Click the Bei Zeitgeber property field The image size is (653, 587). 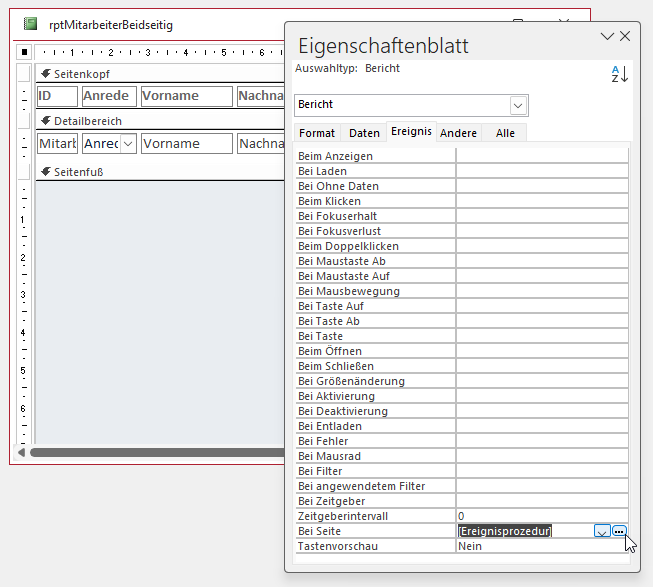coord(542,501)
